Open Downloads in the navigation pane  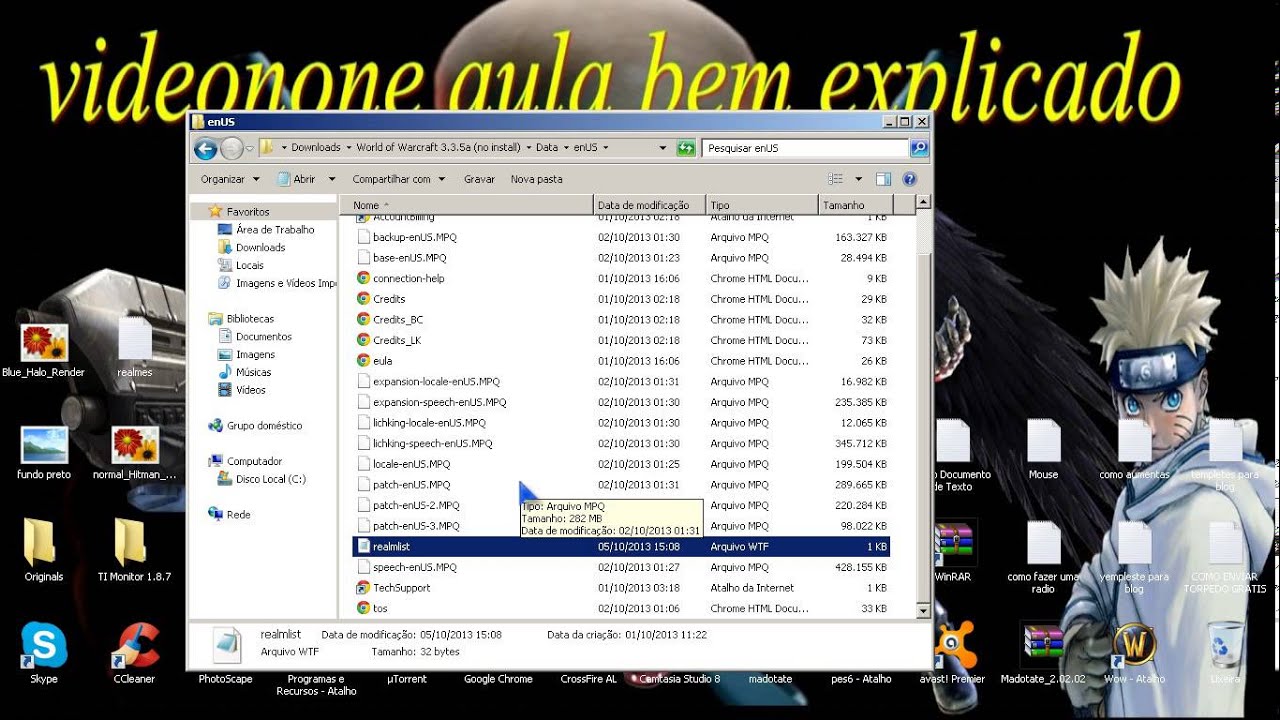pos(260,248)
